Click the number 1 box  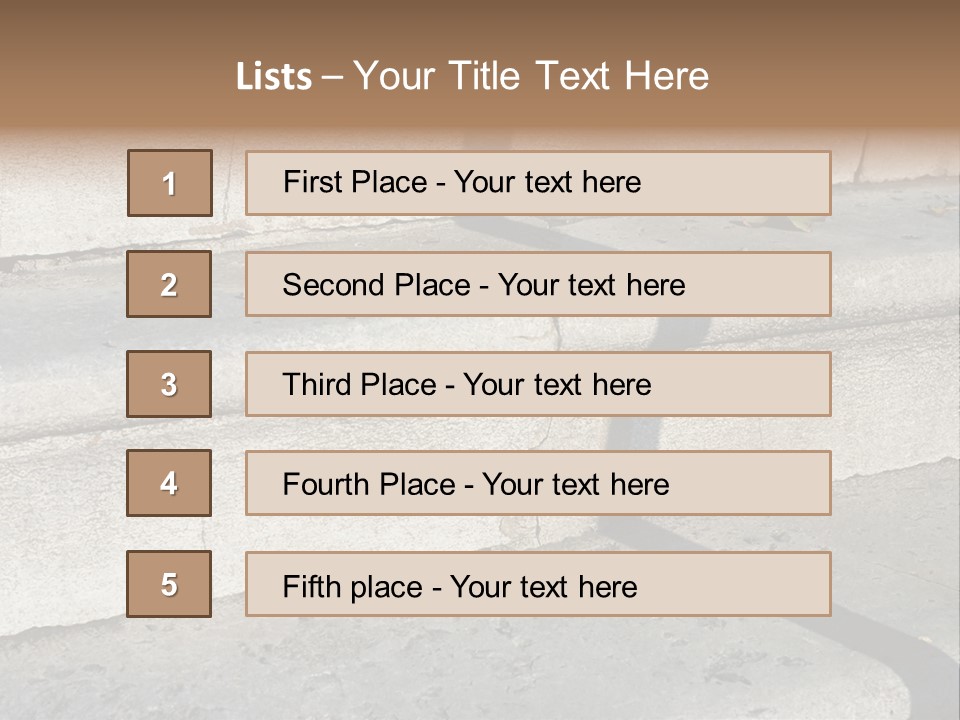click(x=170, y=183)
